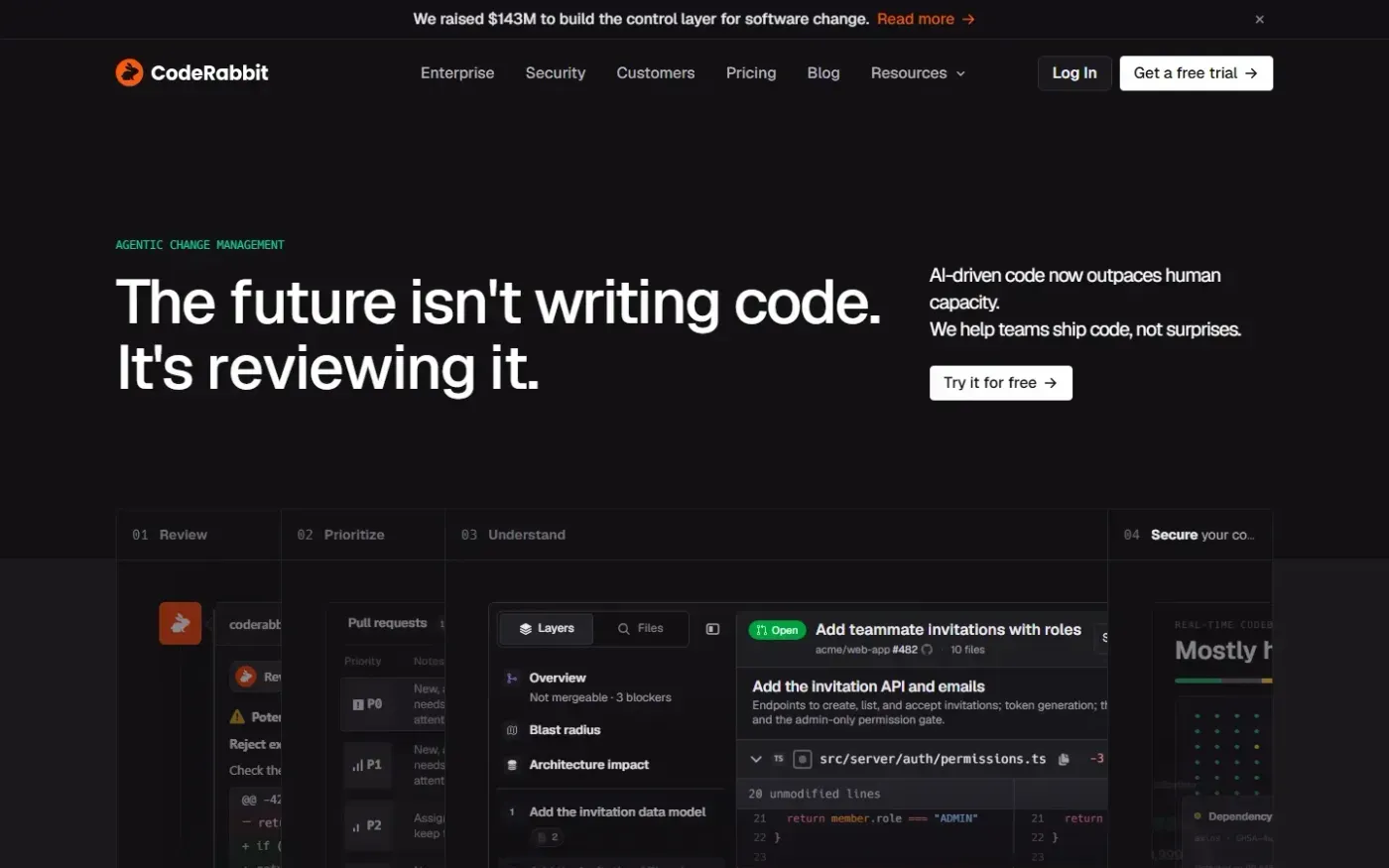Mark permissions.ts file as viewed

point(803,759)
